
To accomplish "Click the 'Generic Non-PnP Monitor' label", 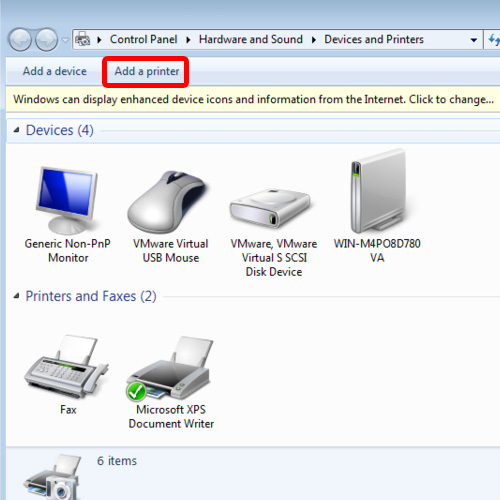I will click(68, 251).
